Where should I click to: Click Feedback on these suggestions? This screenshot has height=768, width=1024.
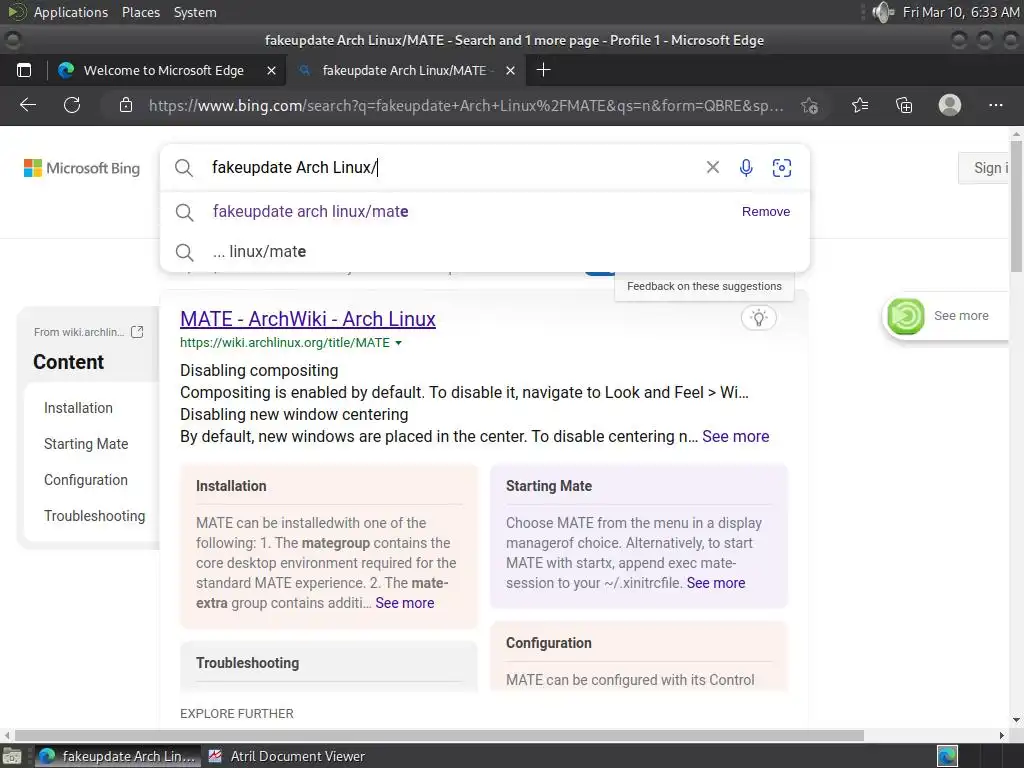[704, 286]
